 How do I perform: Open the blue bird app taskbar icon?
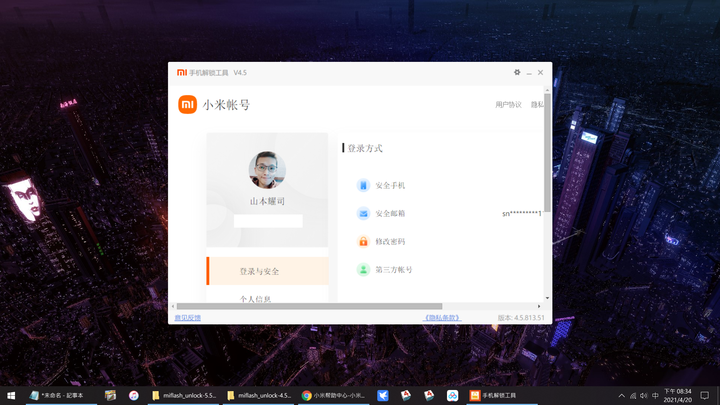[x=382, y=395]
